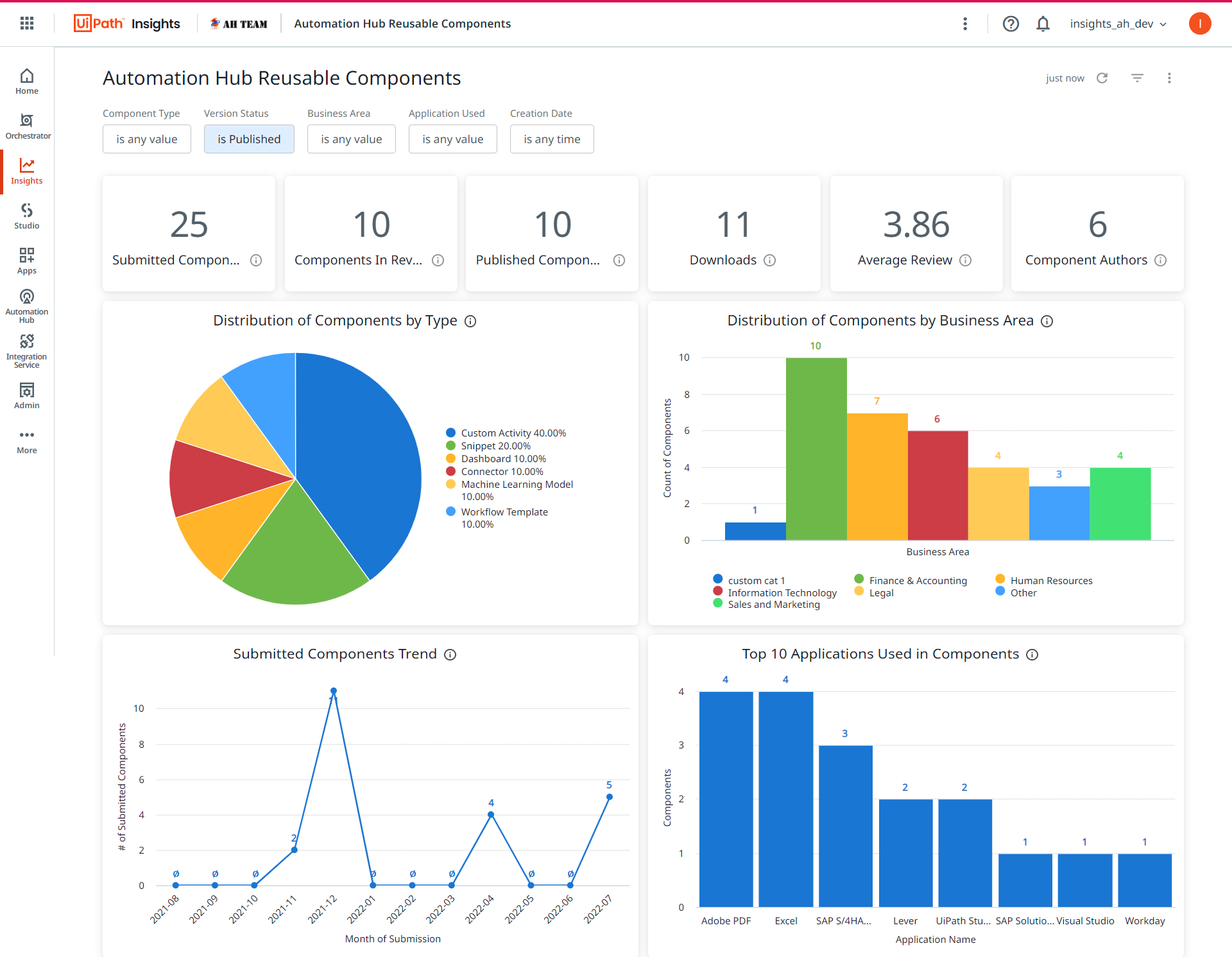Toggle the dashboard filters icon
This screenshot has width=1232, height=957.
pos(1137,78)
